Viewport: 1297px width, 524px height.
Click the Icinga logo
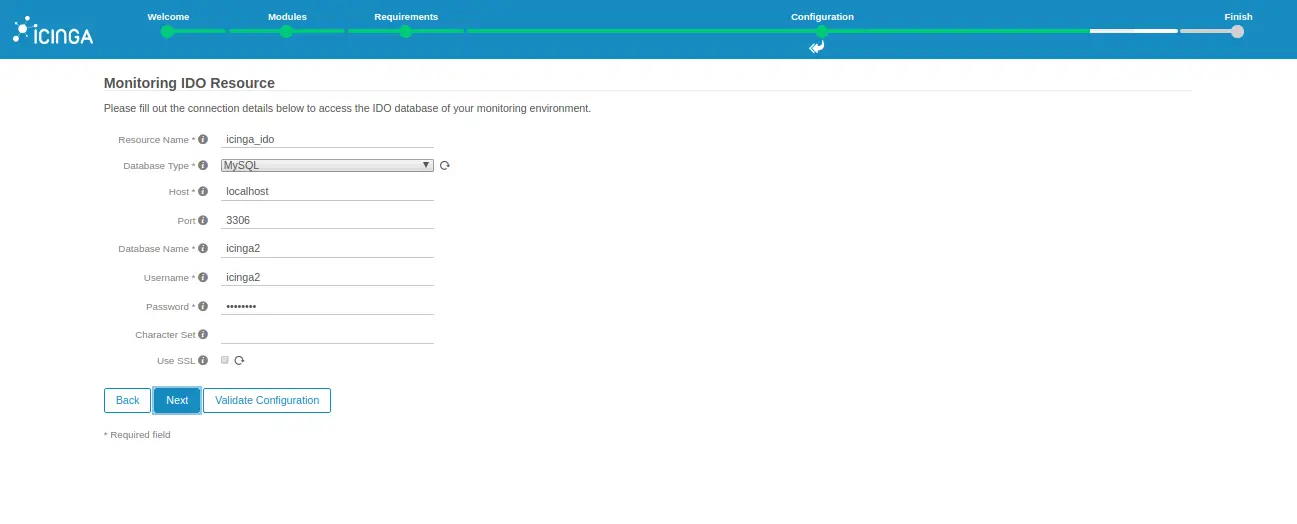pyautogui.click(x=53, y=31)
